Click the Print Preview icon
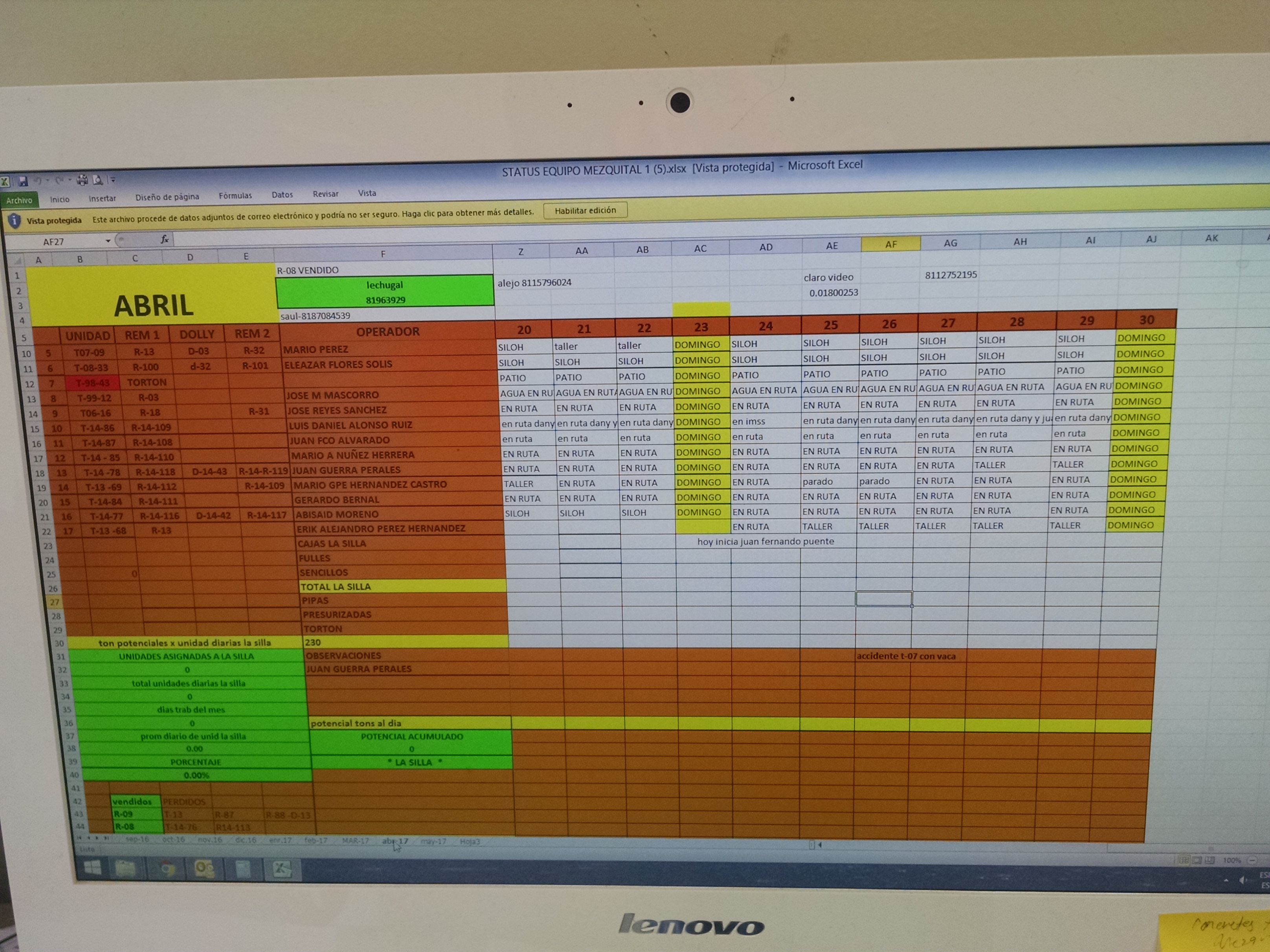This screenshot has width=1270, height=952. (98, 180)
